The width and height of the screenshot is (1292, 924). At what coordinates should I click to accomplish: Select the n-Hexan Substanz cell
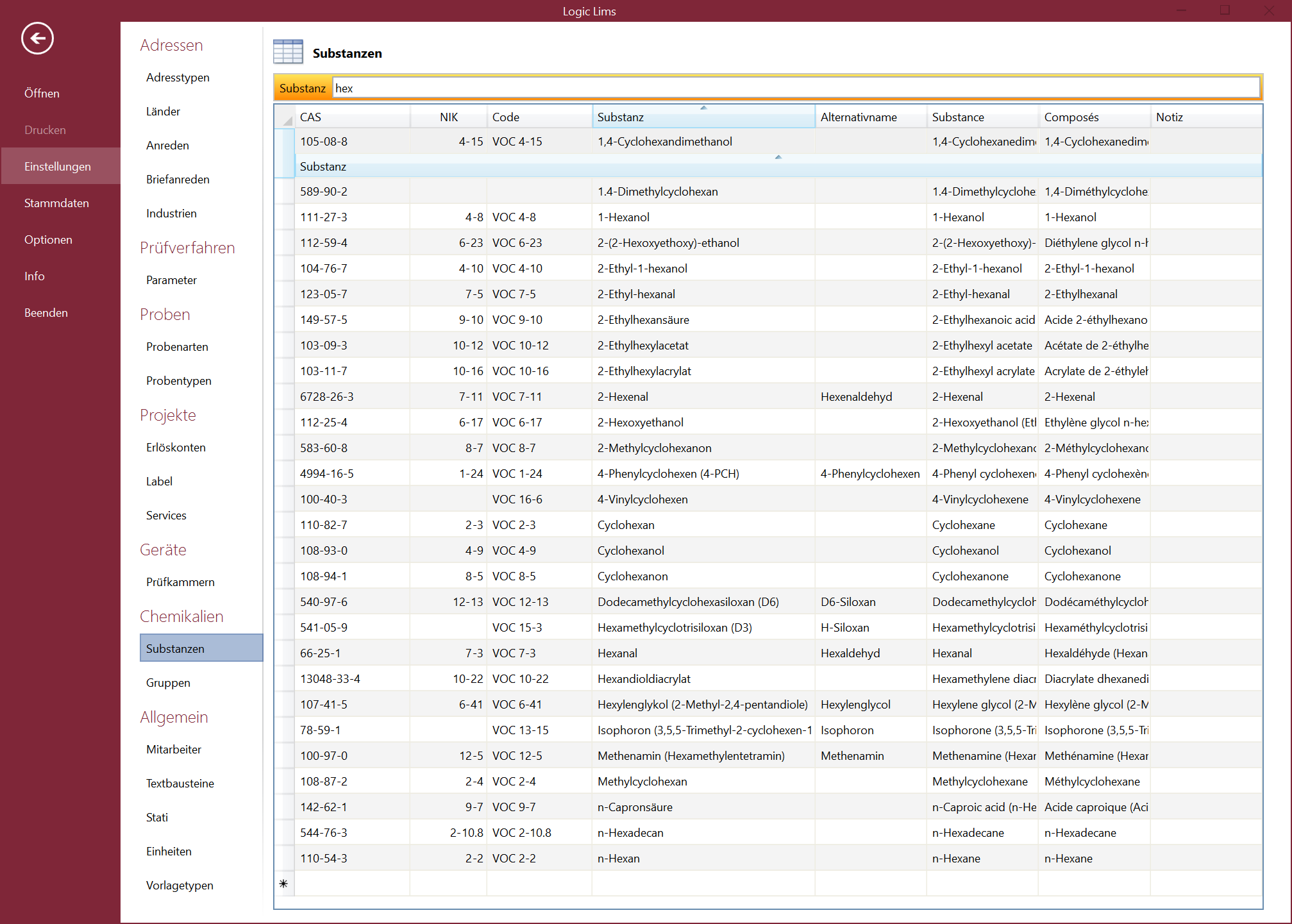coord(703,859)
